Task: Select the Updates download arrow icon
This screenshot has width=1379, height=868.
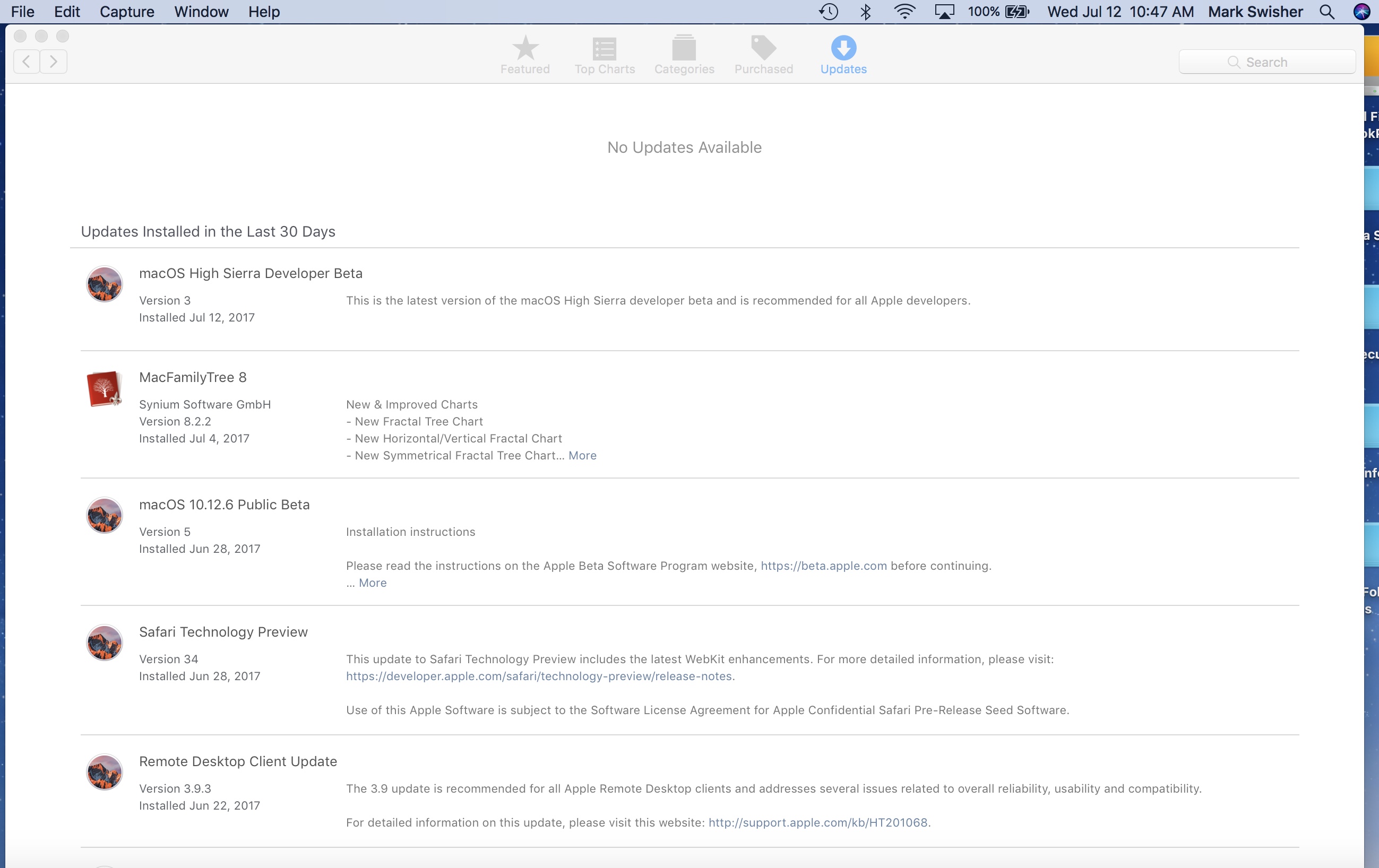Action: point(843,48)
